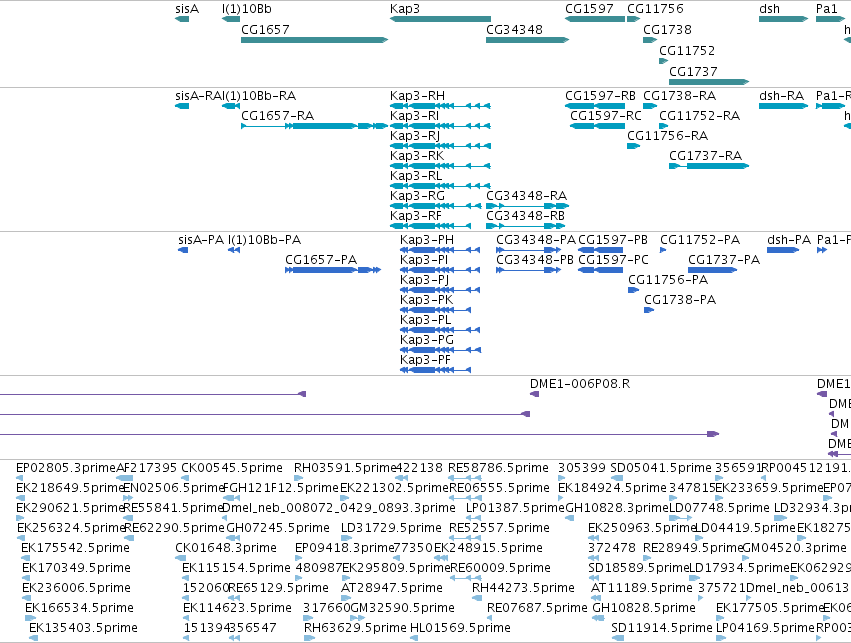
Task: Click the CG1597-PB protein label
Action: (613, 240)
